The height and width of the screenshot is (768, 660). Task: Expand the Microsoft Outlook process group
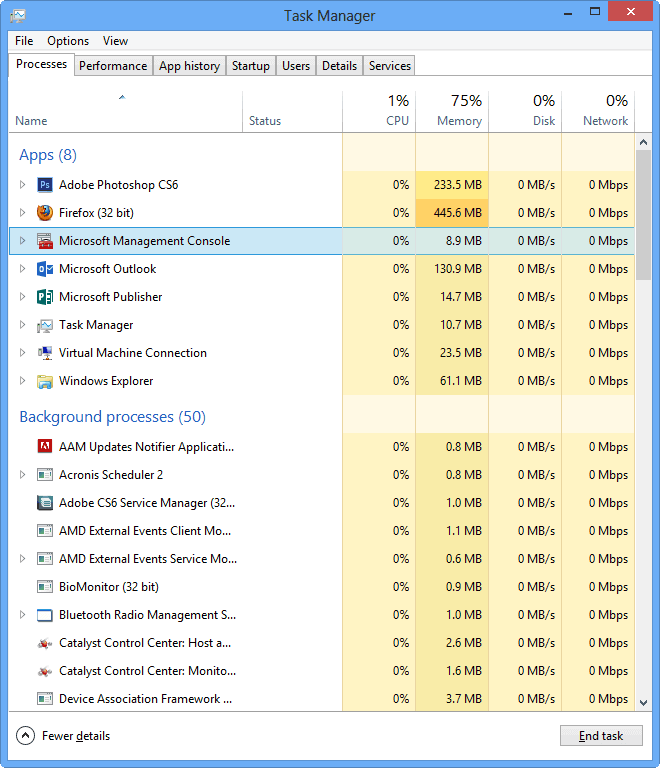click(22, 268)
